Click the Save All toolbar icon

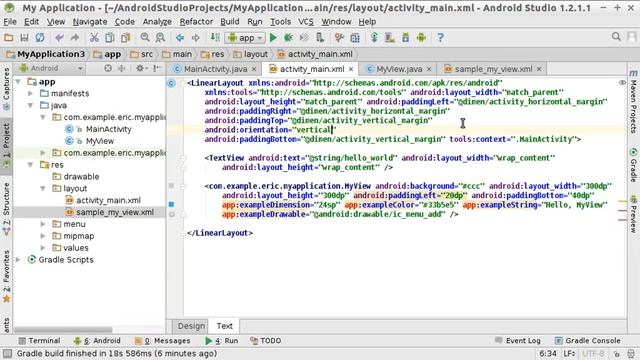24,38
